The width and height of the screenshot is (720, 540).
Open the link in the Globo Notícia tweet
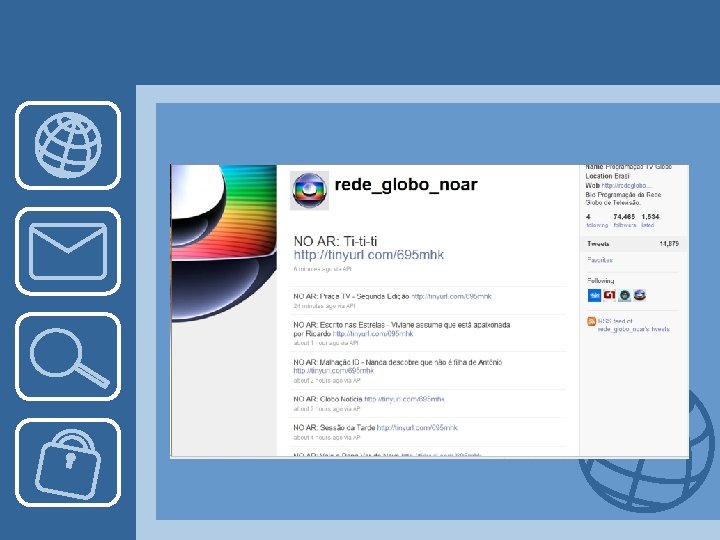[404, 399]
